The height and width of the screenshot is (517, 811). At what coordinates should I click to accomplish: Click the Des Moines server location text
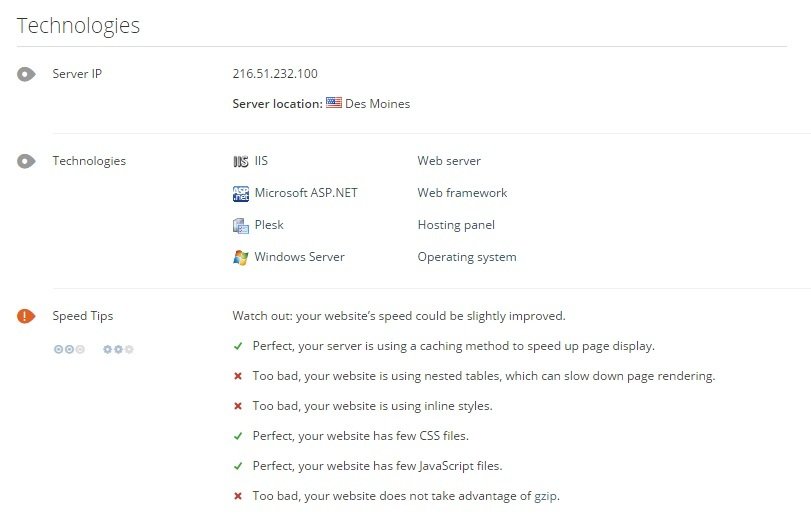tap(378, 104)
